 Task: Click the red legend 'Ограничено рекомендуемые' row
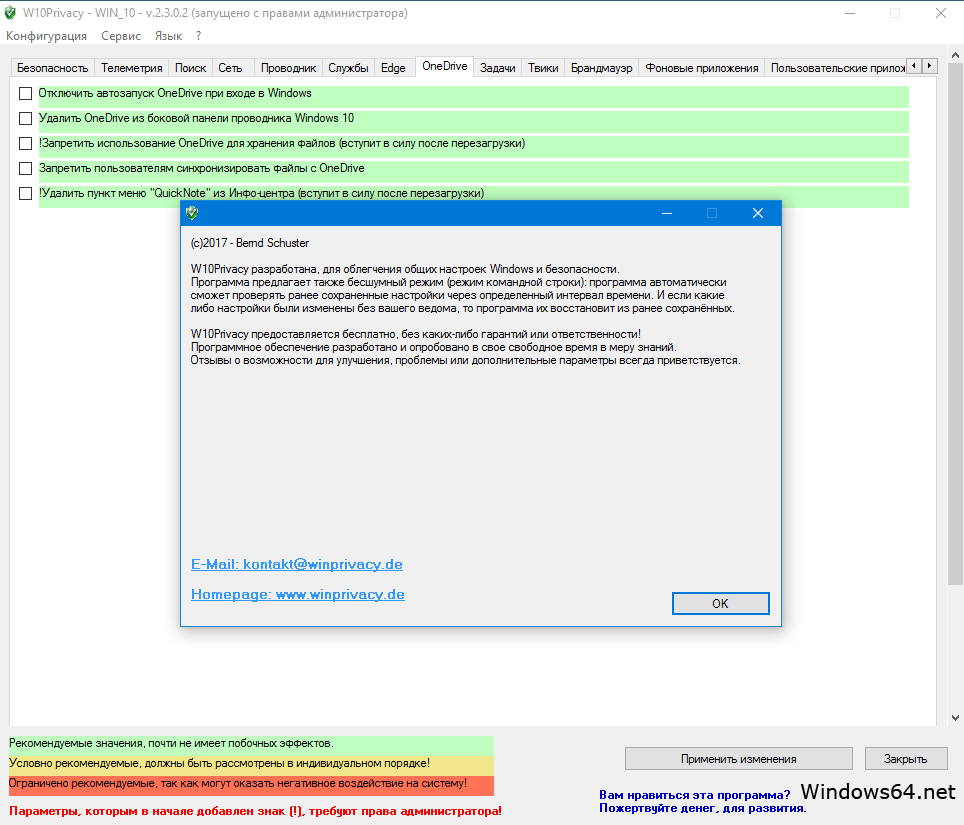(x=251, y=784)
